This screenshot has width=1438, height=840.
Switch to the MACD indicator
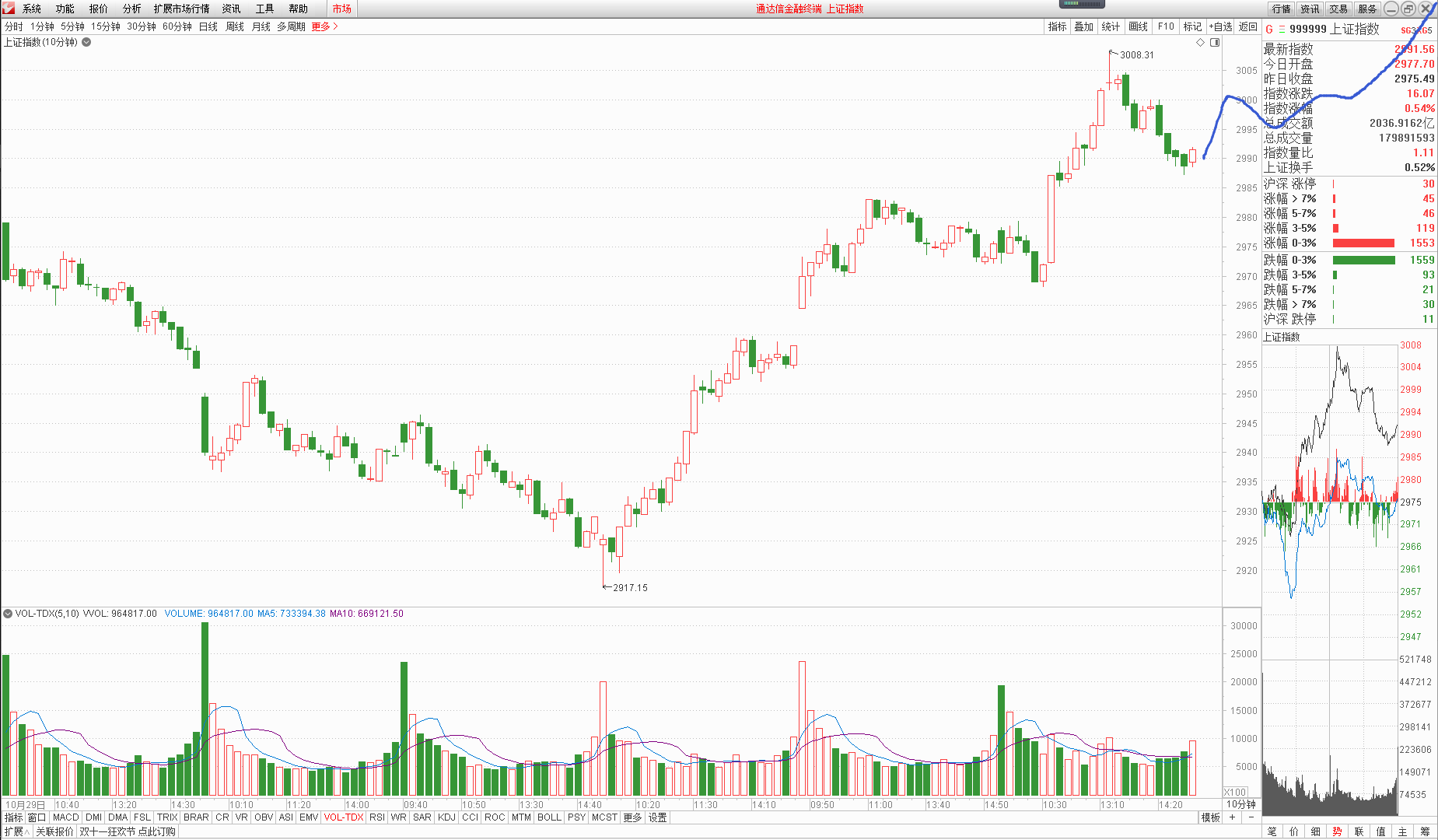[65, 817]
